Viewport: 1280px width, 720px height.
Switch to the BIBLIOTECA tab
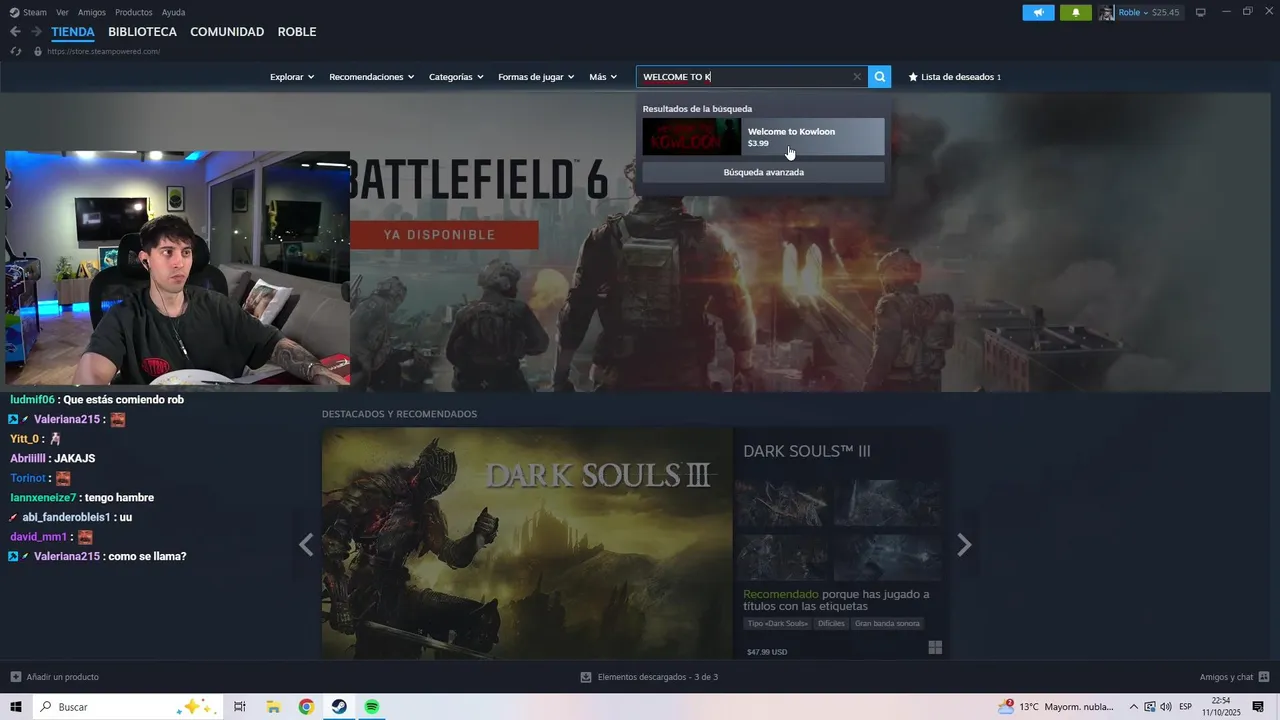[x=143, y=32]
